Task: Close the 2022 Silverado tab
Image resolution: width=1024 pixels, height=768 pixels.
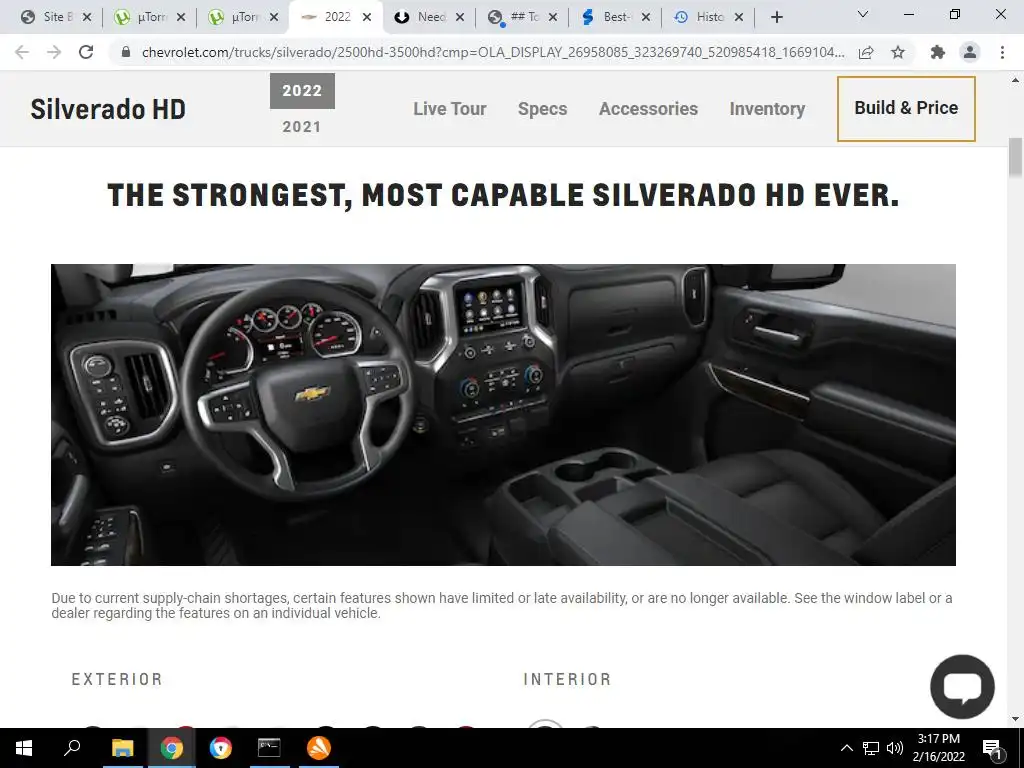Action: point(367,17)
